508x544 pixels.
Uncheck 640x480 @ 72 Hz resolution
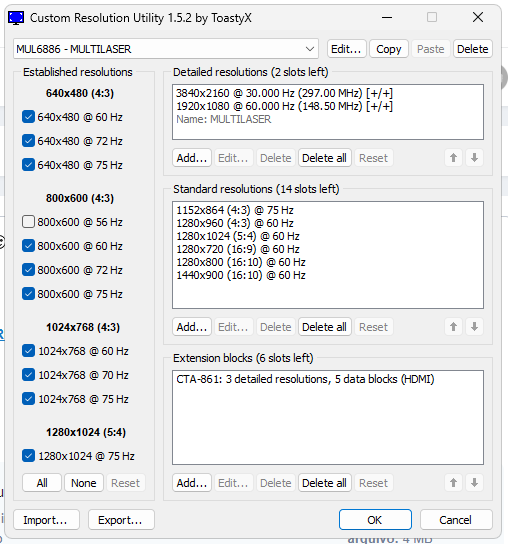tap(28, 141)
